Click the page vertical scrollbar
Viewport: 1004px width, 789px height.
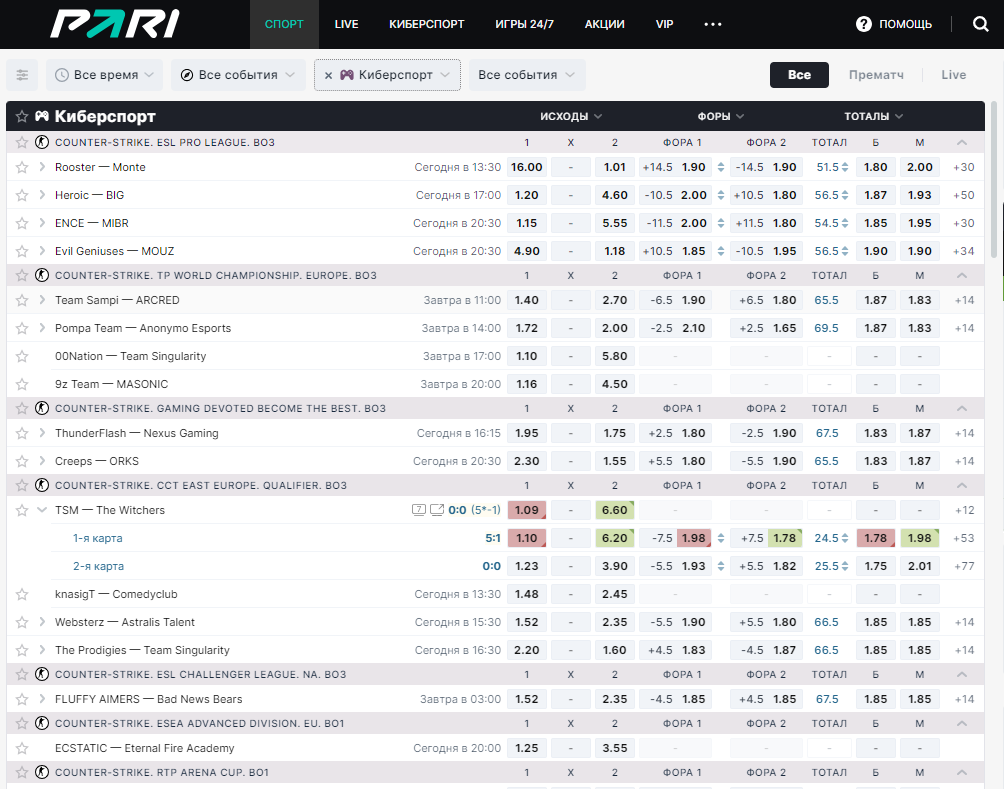994,179
